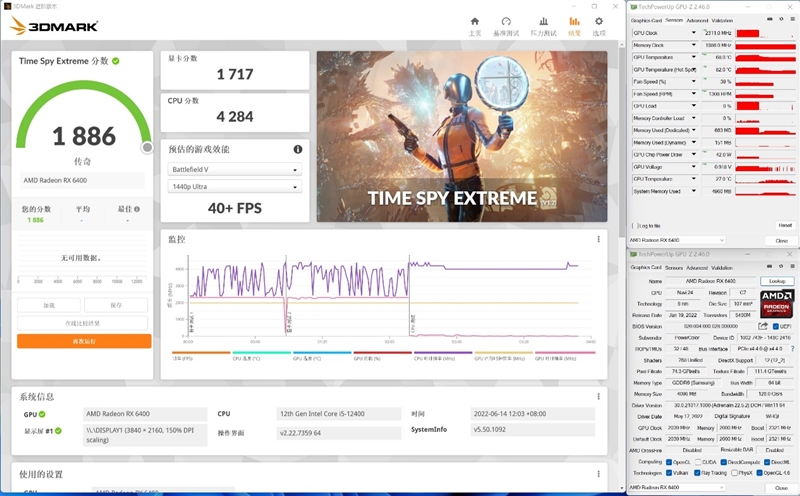
Task: Toggle the DirectML checkbox
Action: (x=767, y=462)
